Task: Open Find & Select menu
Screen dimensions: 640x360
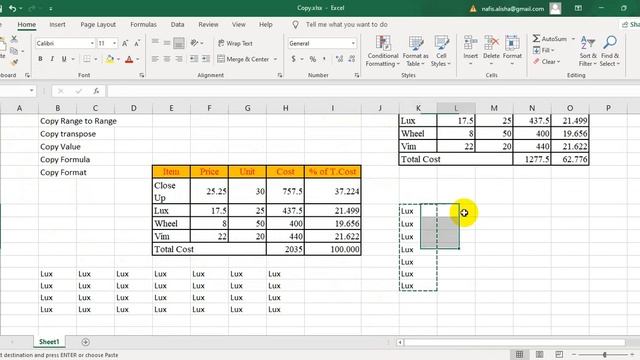Action: pos(610,51)
